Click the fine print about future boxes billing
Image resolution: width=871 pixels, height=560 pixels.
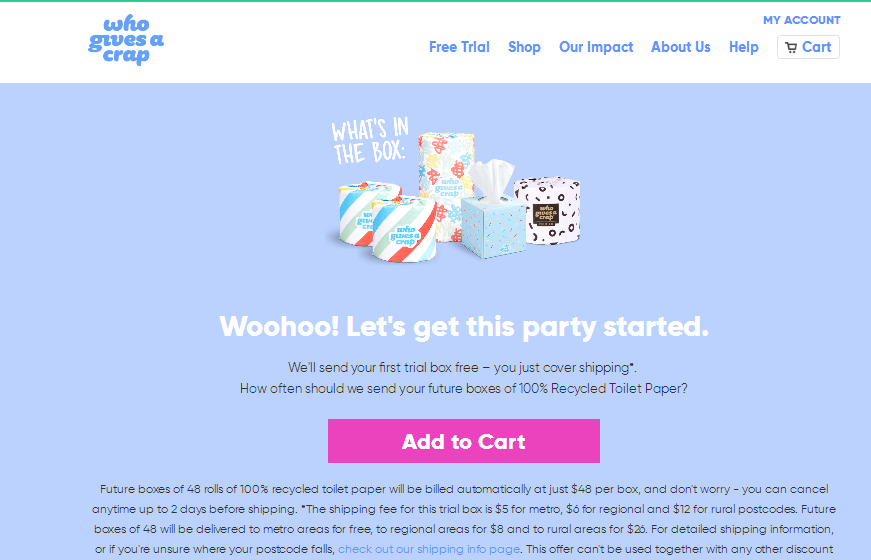click(x=464, y=519)
